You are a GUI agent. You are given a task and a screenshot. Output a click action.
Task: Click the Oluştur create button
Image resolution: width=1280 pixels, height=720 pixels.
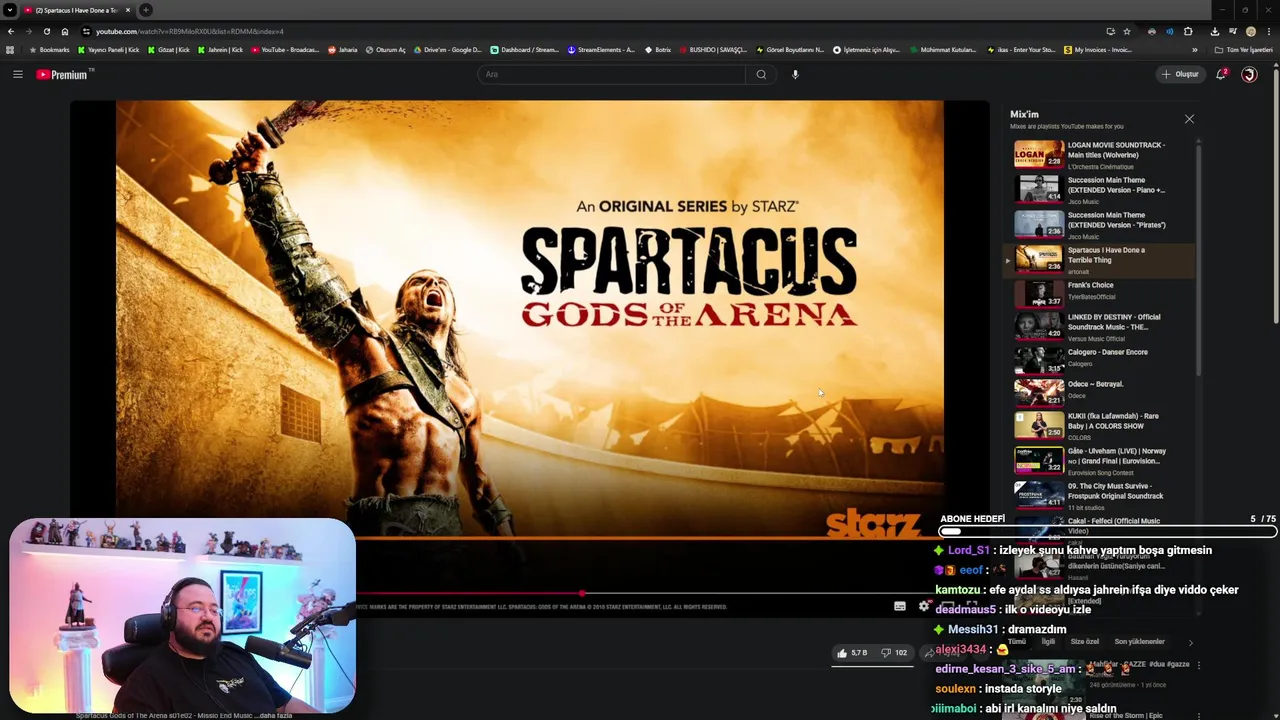1180,74
